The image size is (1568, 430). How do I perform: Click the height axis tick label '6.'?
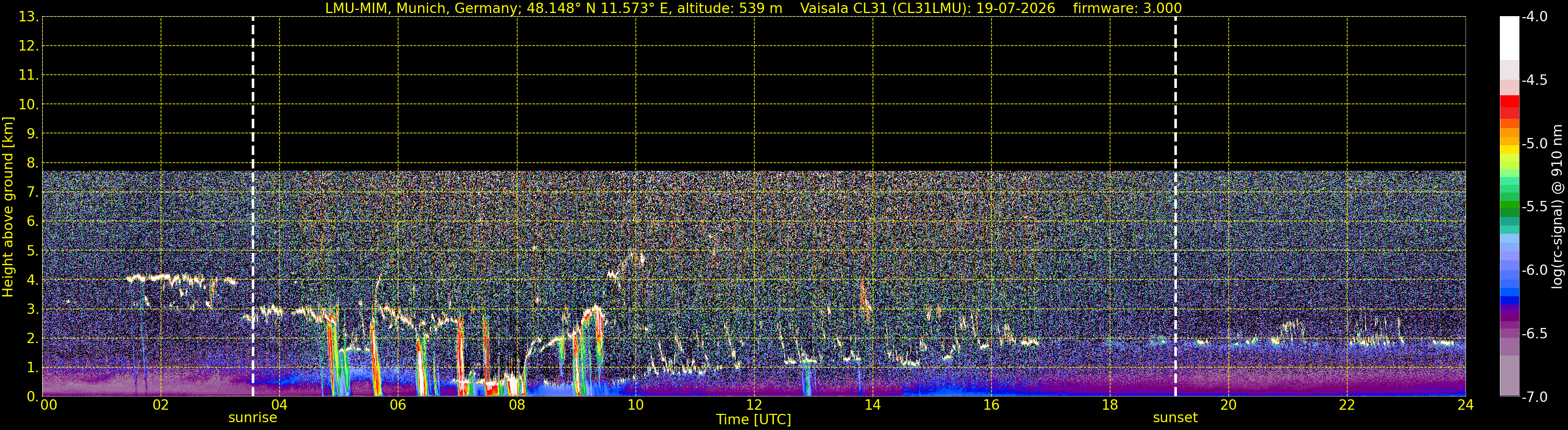pyautogui.click(x=32, y=221)
